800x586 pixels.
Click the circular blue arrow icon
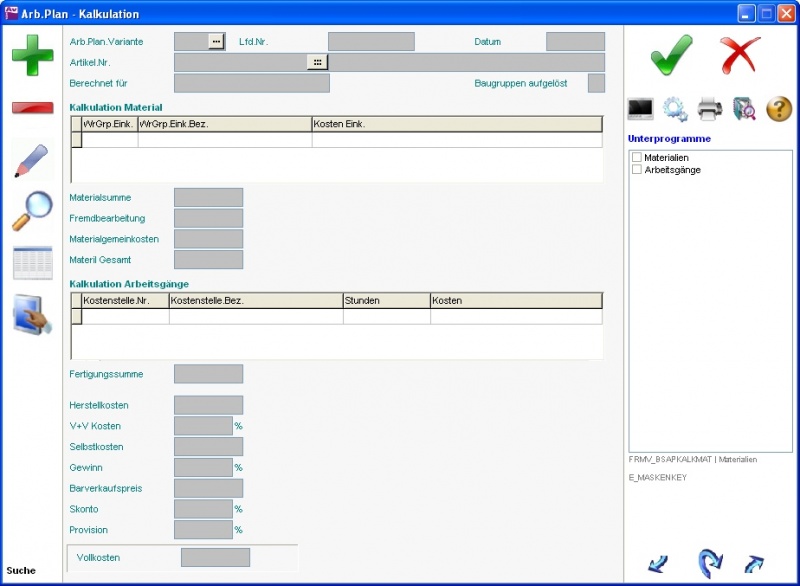[709, 563]
